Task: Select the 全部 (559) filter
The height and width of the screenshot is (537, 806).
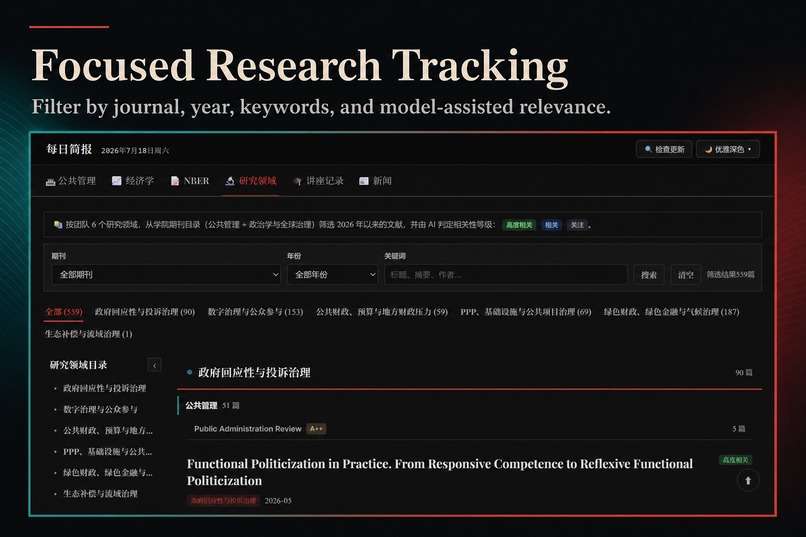Action: click(x=64, y=312)
